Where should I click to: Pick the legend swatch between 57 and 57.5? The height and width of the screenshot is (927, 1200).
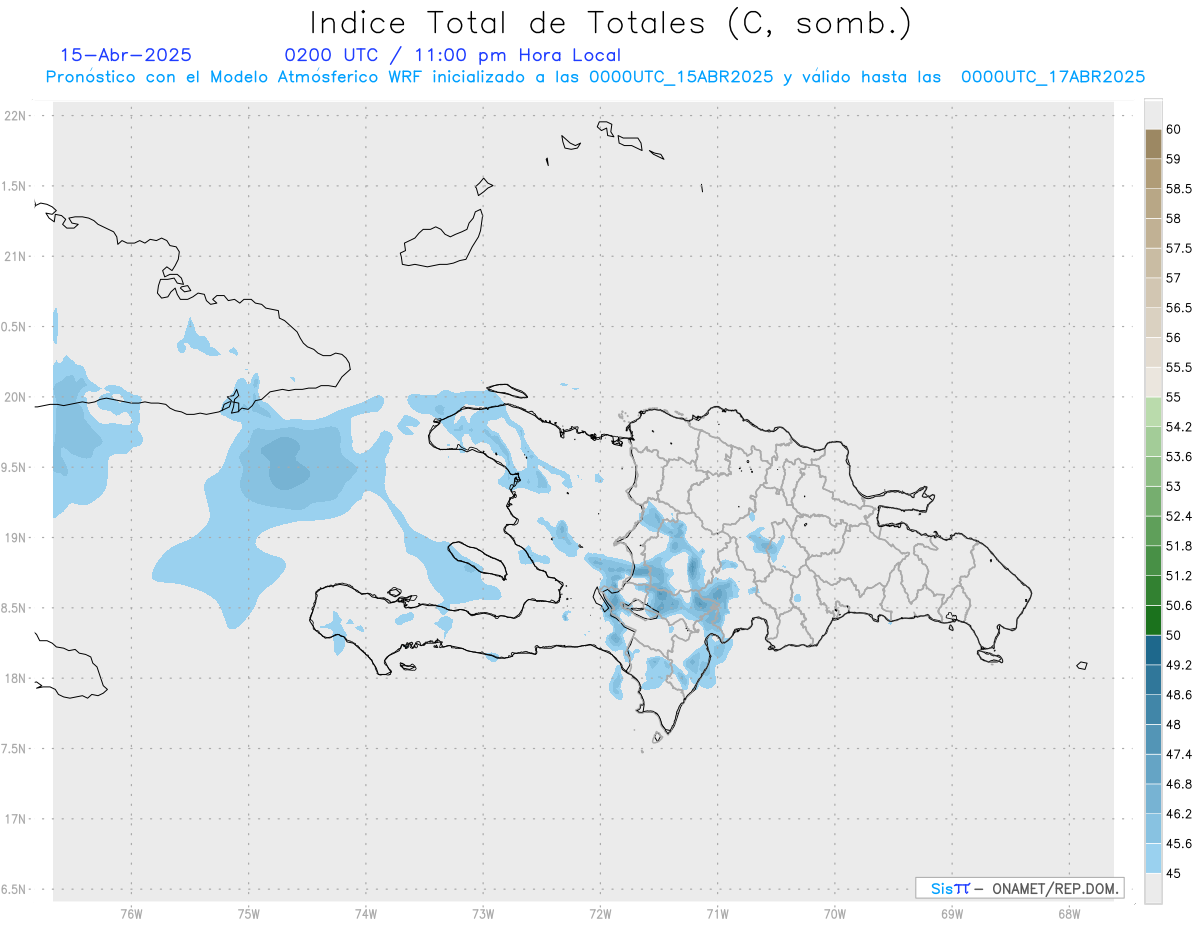click(x=1153, y=263)
